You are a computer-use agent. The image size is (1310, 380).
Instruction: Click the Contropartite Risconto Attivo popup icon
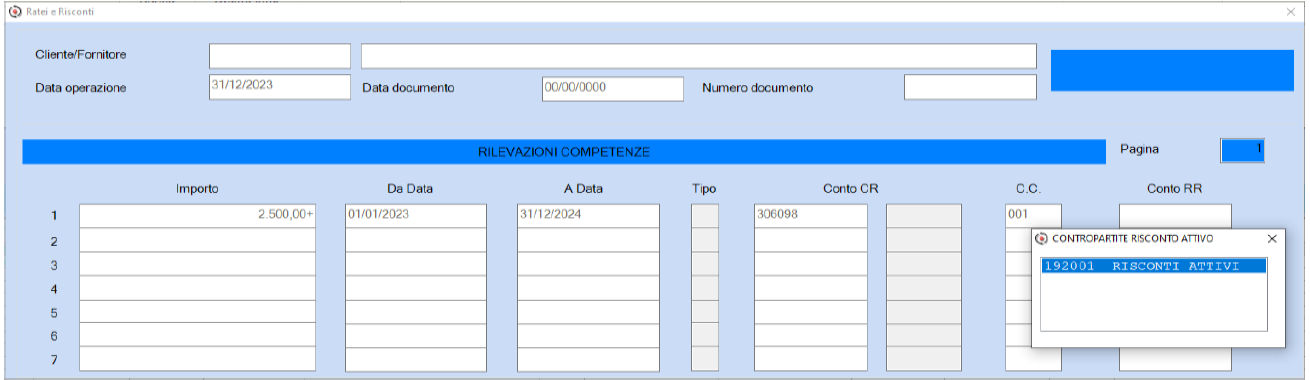click(x=1042, y=239)
